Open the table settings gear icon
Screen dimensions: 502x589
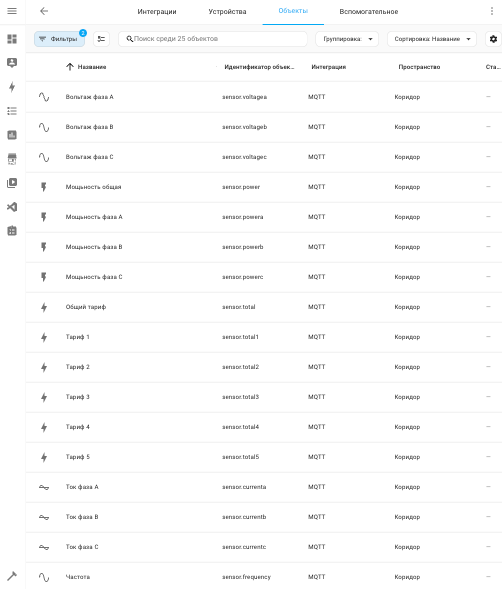[493, 39]
